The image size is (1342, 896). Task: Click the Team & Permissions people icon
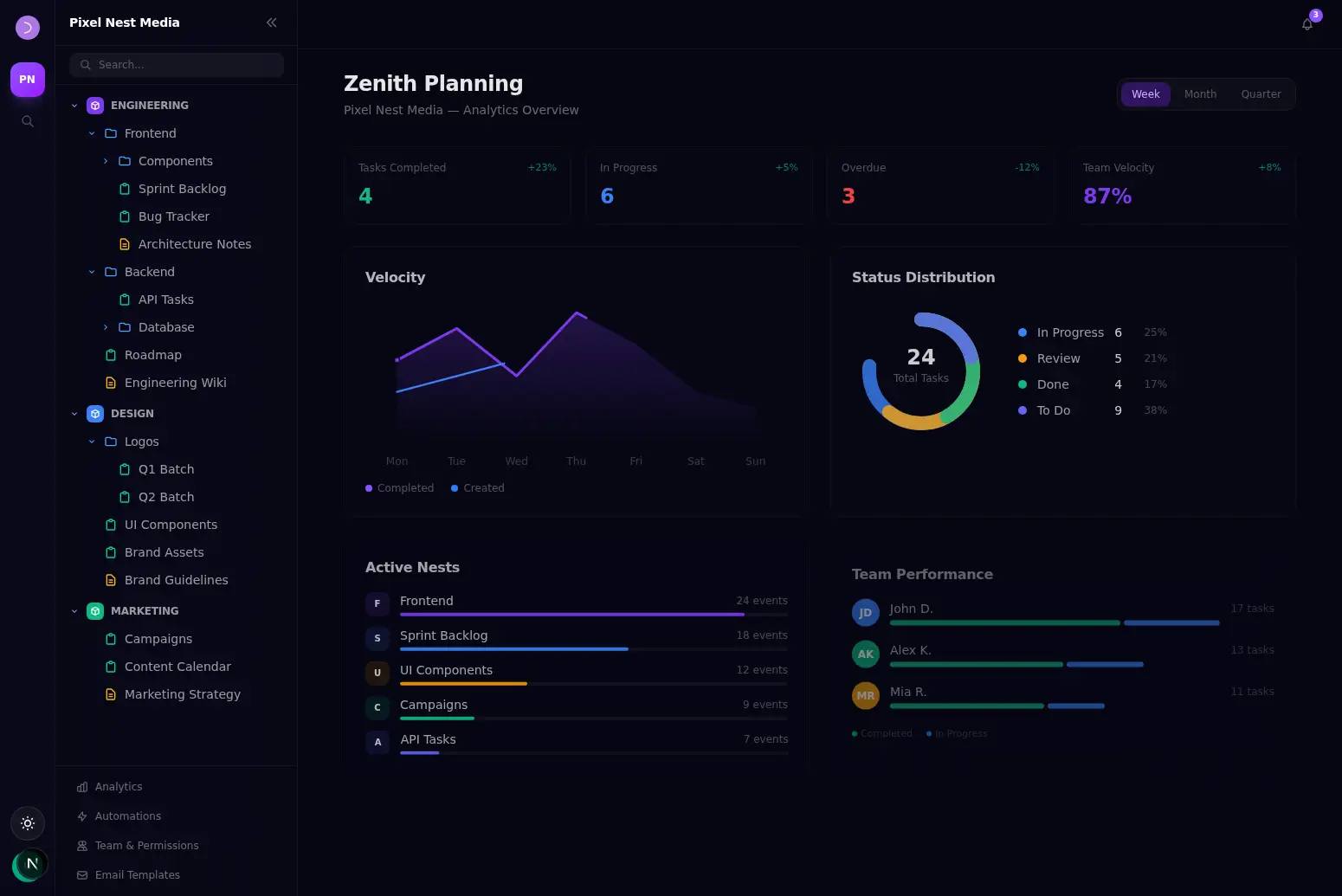tap(82, 846)
